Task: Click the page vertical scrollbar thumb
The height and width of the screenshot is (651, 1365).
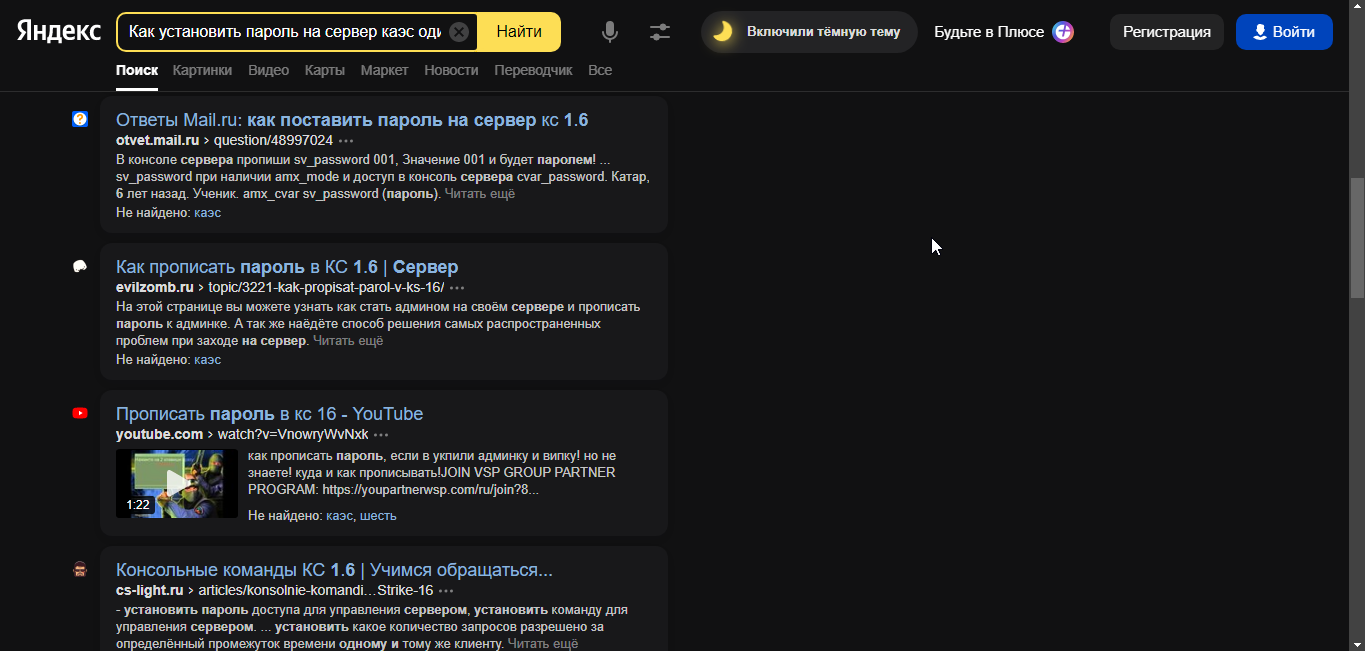Action: point(1357,238)
